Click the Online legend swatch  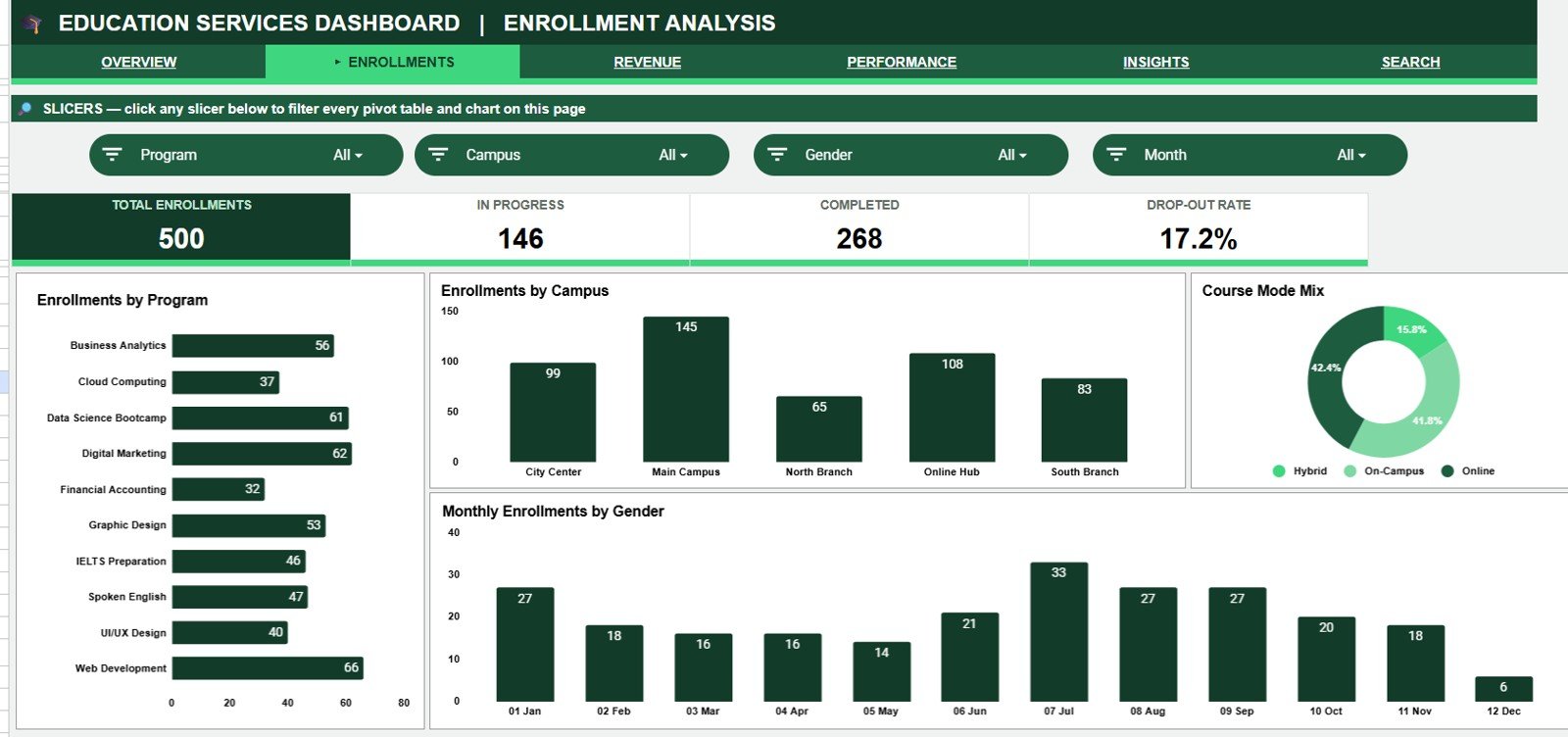point(1447,471)
